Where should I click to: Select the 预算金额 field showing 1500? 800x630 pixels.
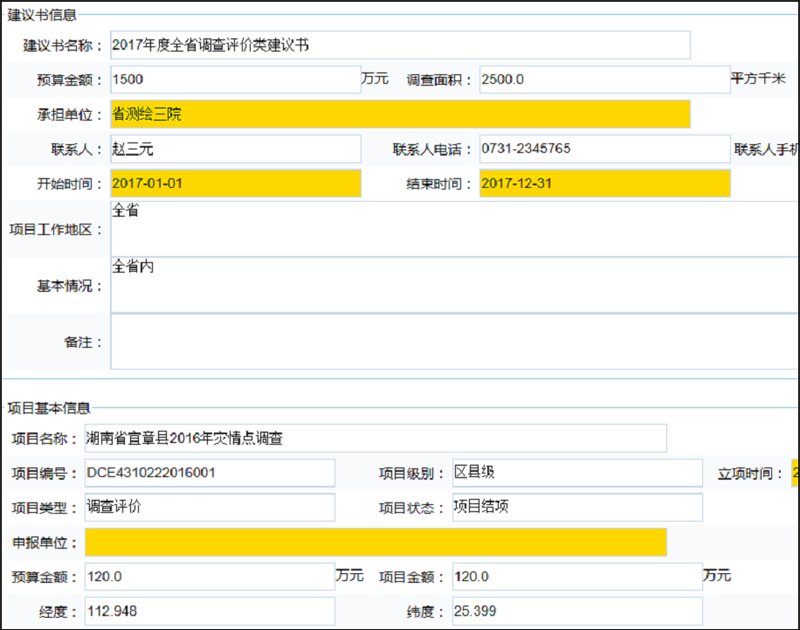[230, 79]
